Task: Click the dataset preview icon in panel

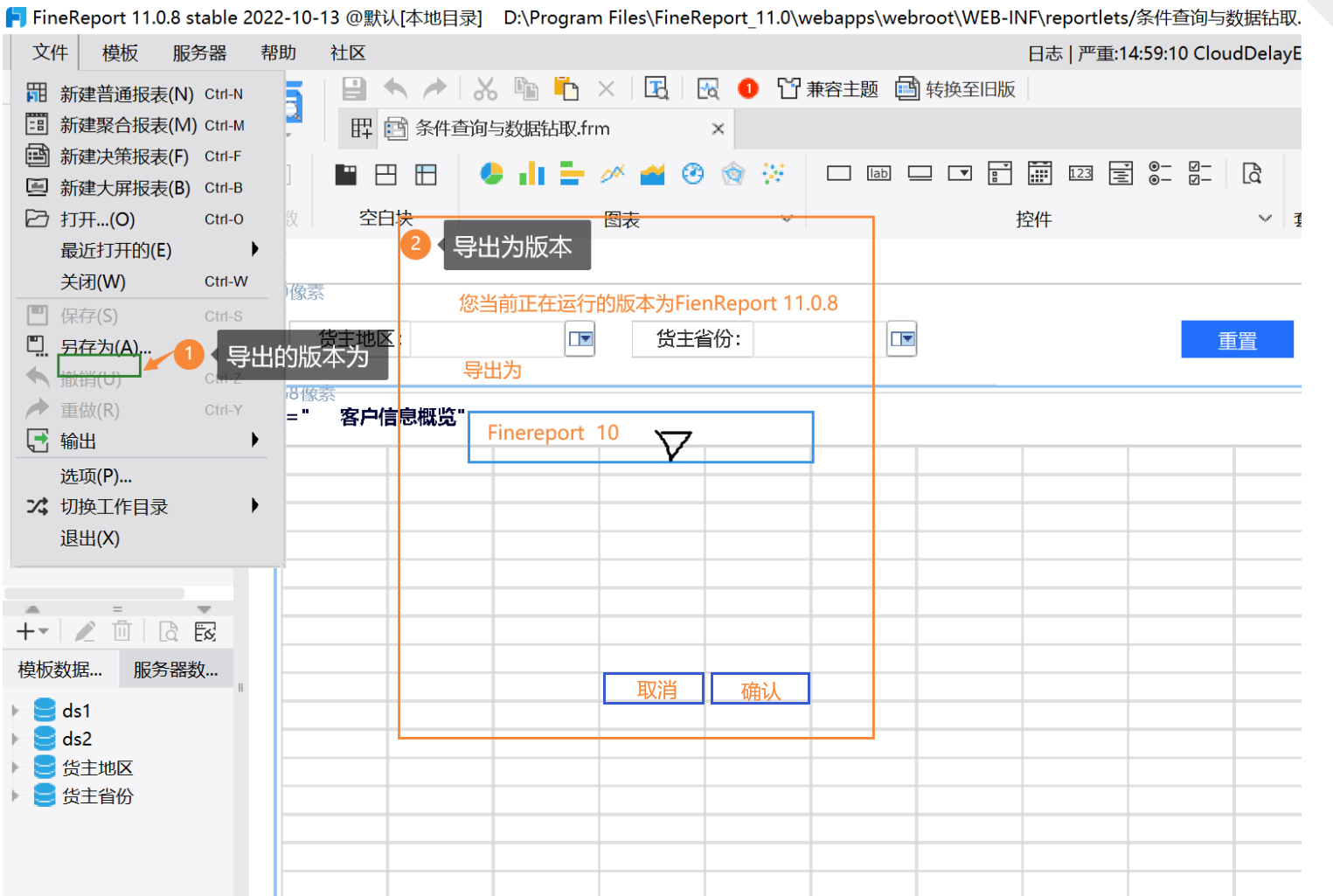Action: pos(168,631)
